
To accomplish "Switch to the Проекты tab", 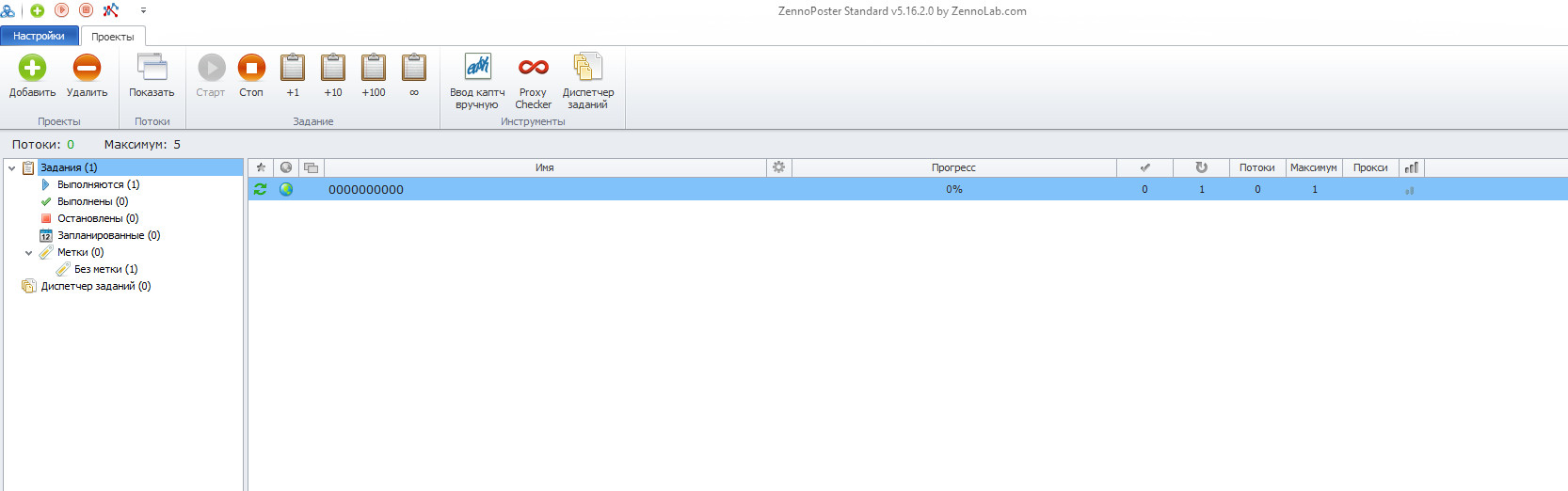I will click(113, 37).
